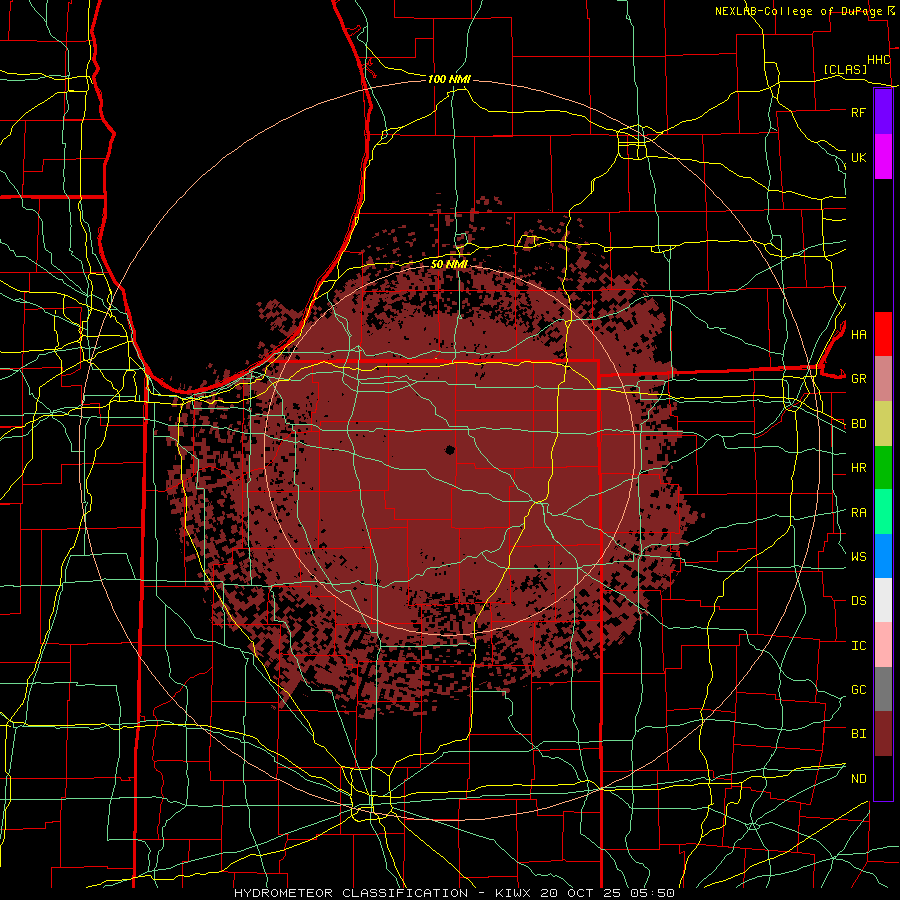Viewport: 900px width, 900px height.
Task: Click the WS legend label
Action: [859, 557]
